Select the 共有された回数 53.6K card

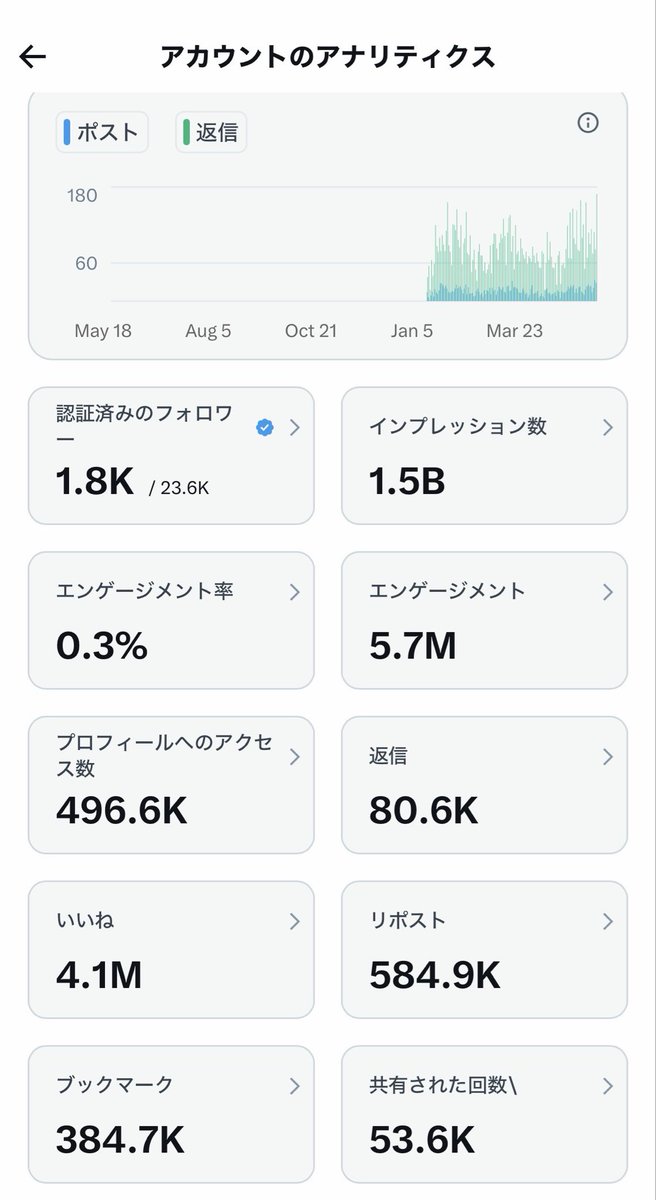(485, 1114)
